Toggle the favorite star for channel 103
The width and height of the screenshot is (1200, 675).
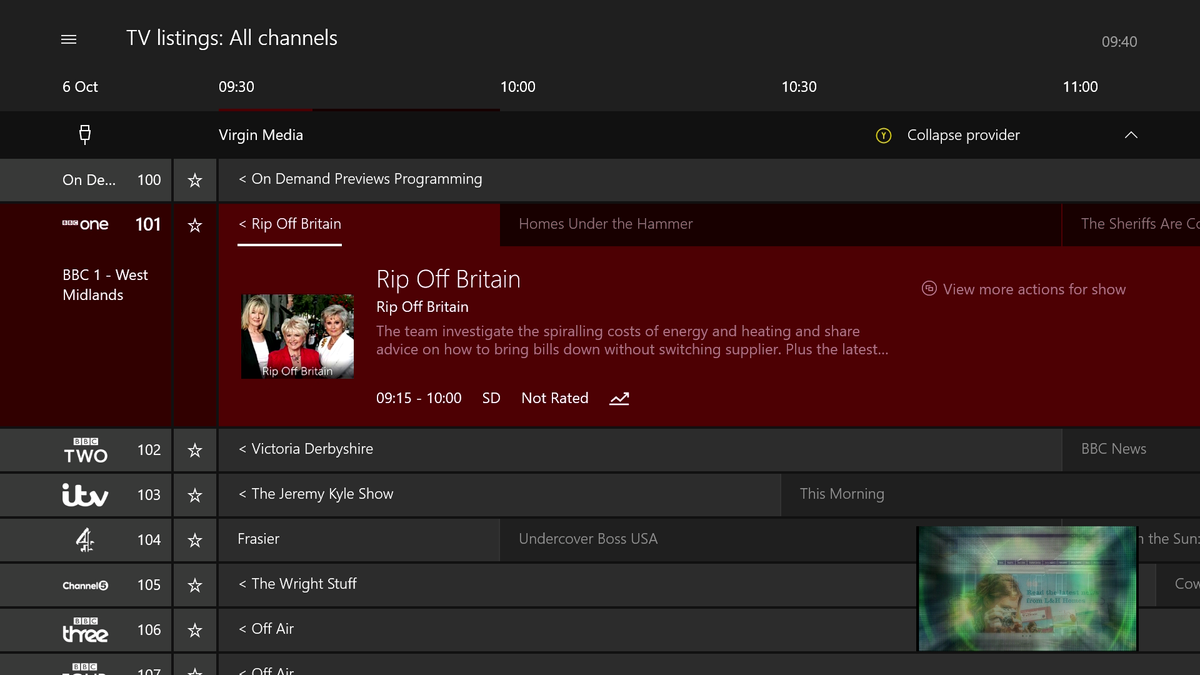(x=194, y=494)
